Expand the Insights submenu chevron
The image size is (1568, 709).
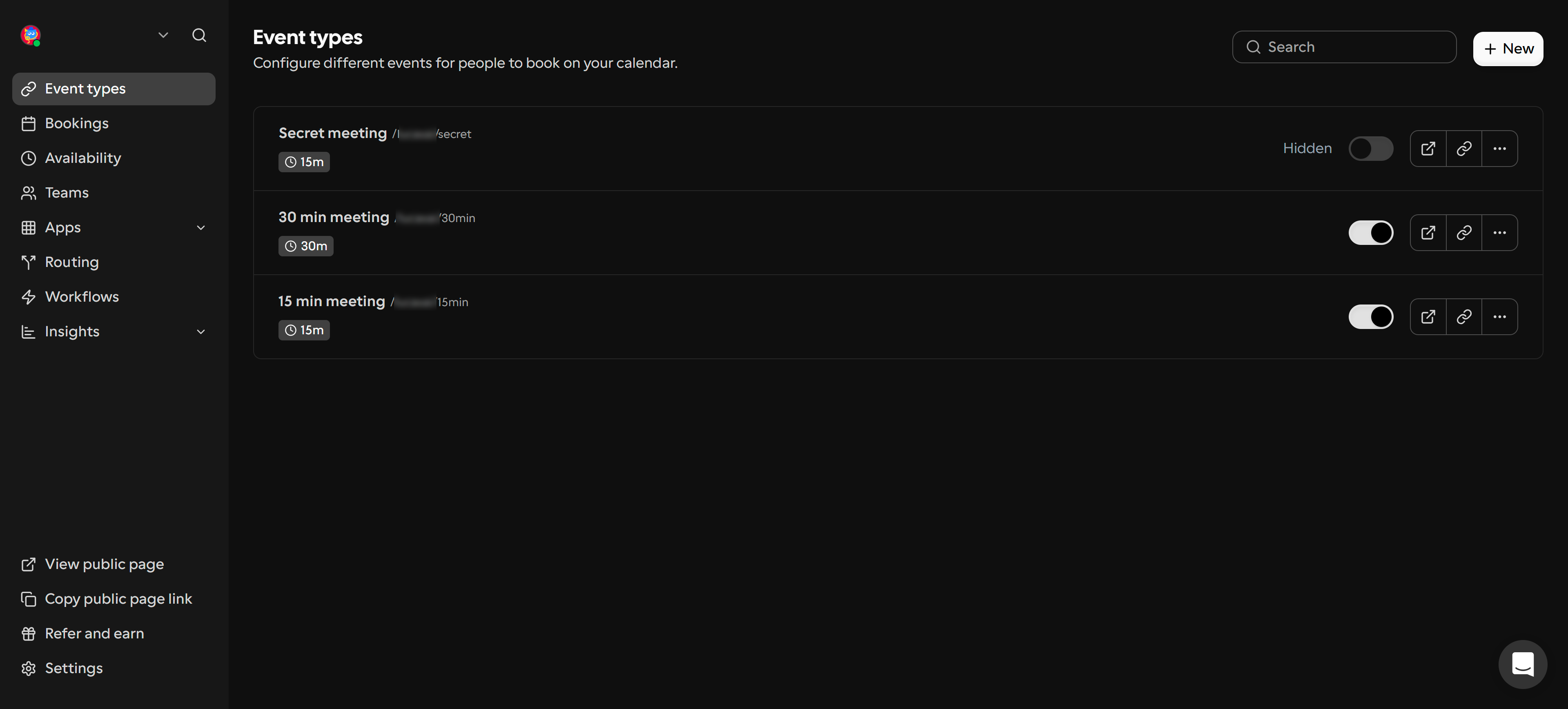pyautogui.click(x=201, y=332)
